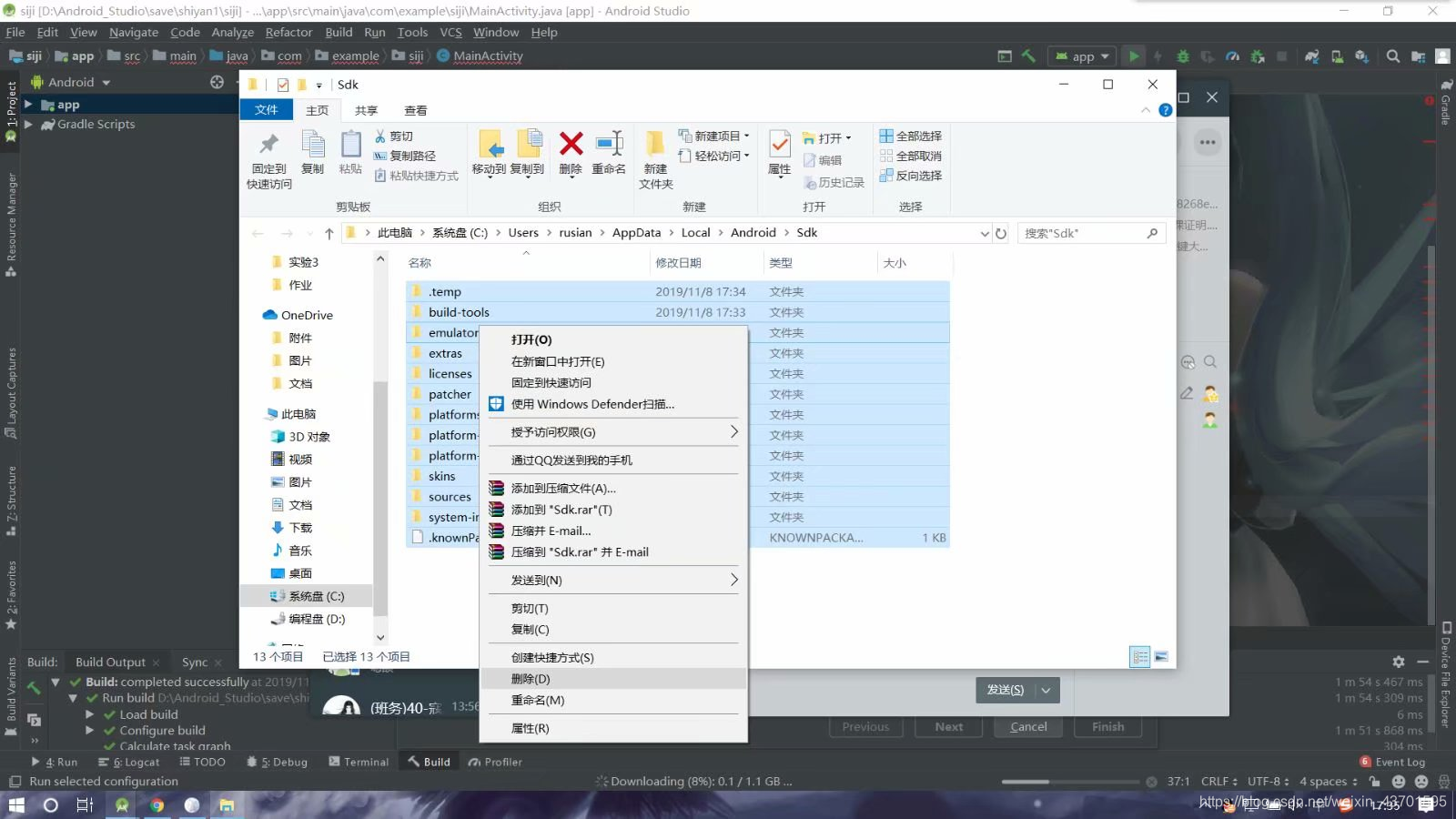Viewport: 1456px width, 819px height.
Task: Expand the app module in project tree
Action: pos(28,105)
